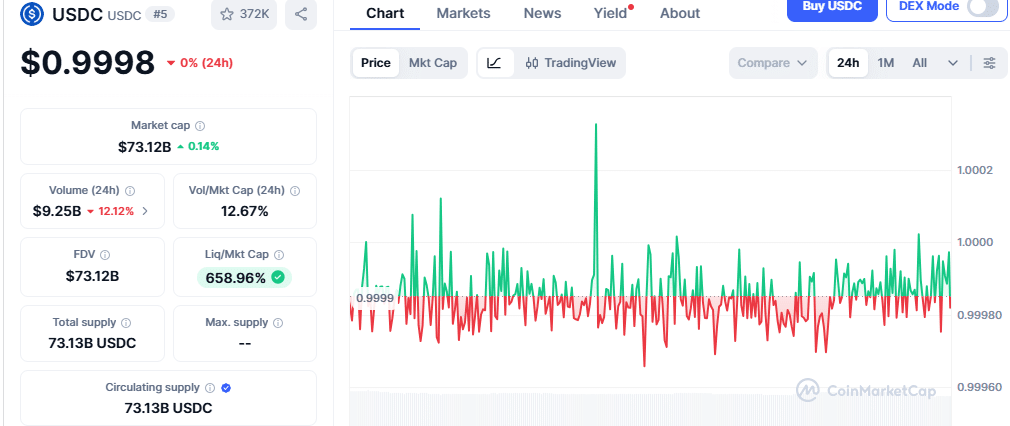
Task: Select the Mkt Cap chart option
Action: coord(433,63)
